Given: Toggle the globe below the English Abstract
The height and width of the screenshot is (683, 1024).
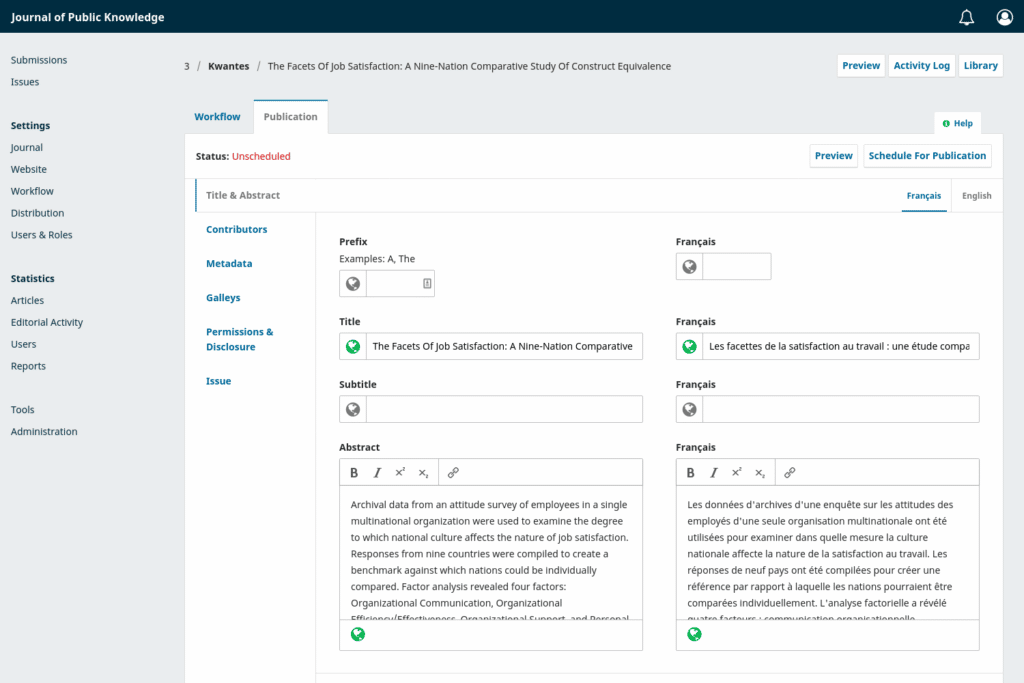Looking at the screenshot, I should pyautogui.click(x=358, y=633).
